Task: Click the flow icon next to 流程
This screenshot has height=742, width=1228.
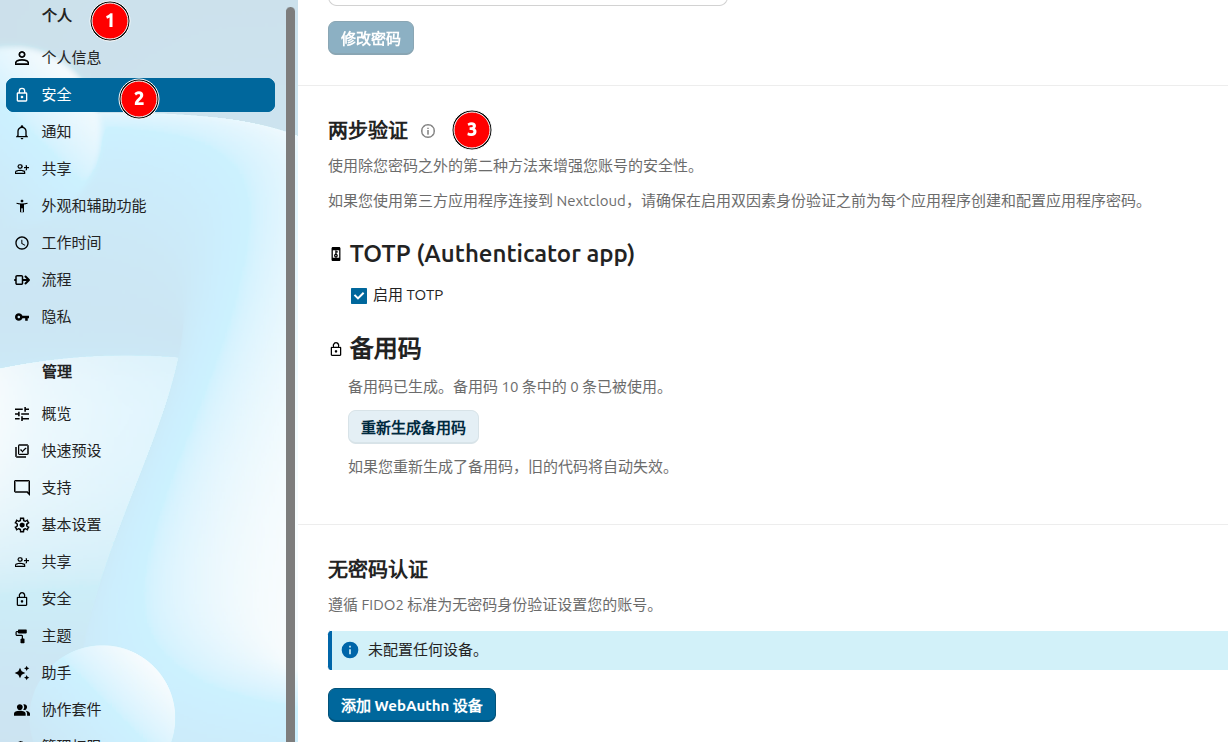Action: 22,280
